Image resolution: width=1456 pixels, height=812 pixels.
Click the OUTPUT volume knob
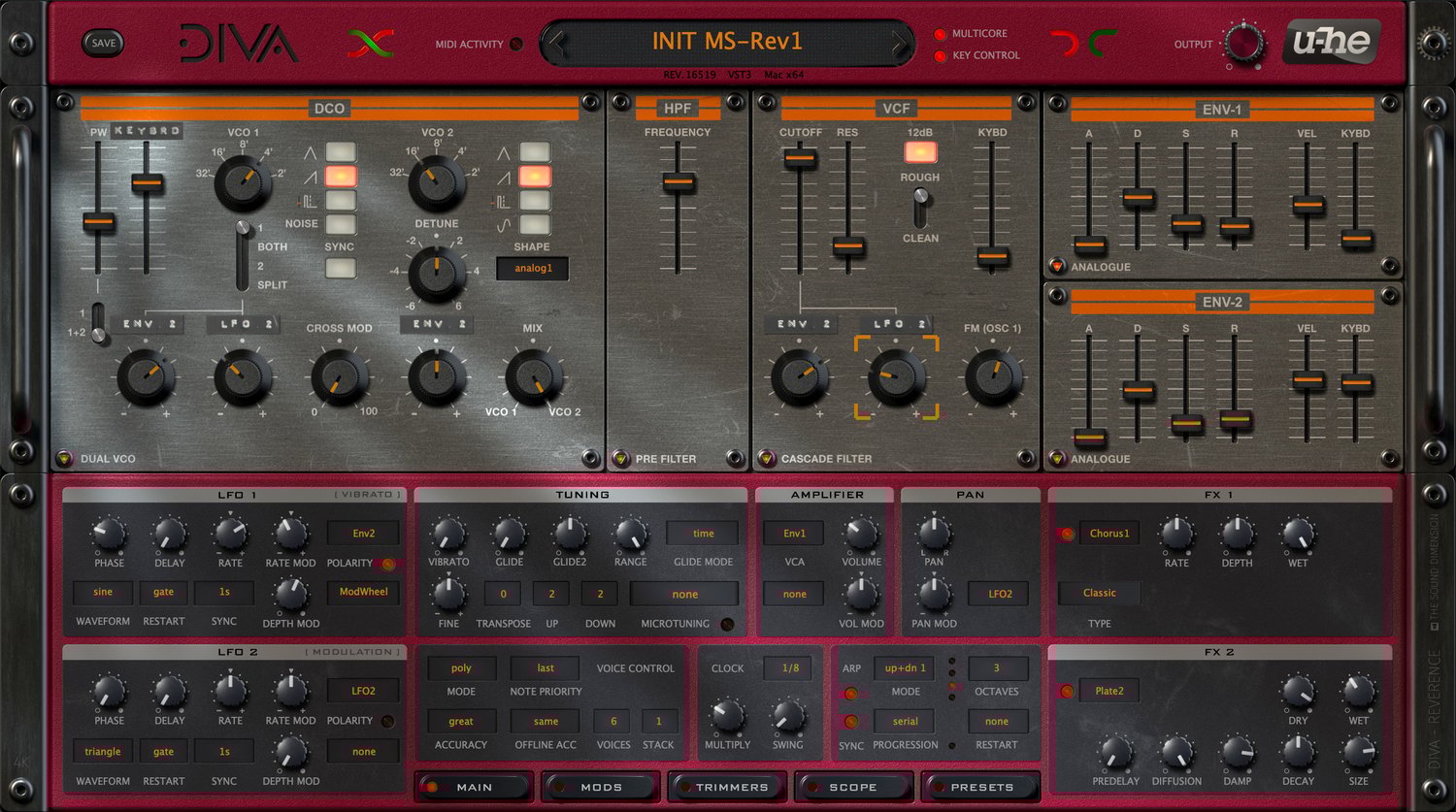tap(1243, 45)
